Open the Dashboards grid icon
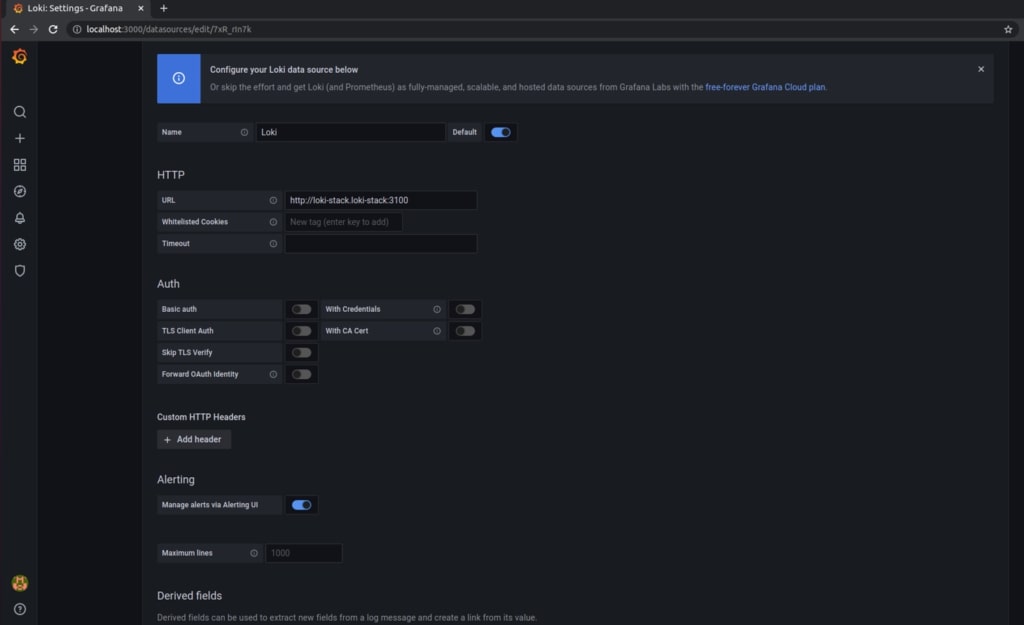 19,165
